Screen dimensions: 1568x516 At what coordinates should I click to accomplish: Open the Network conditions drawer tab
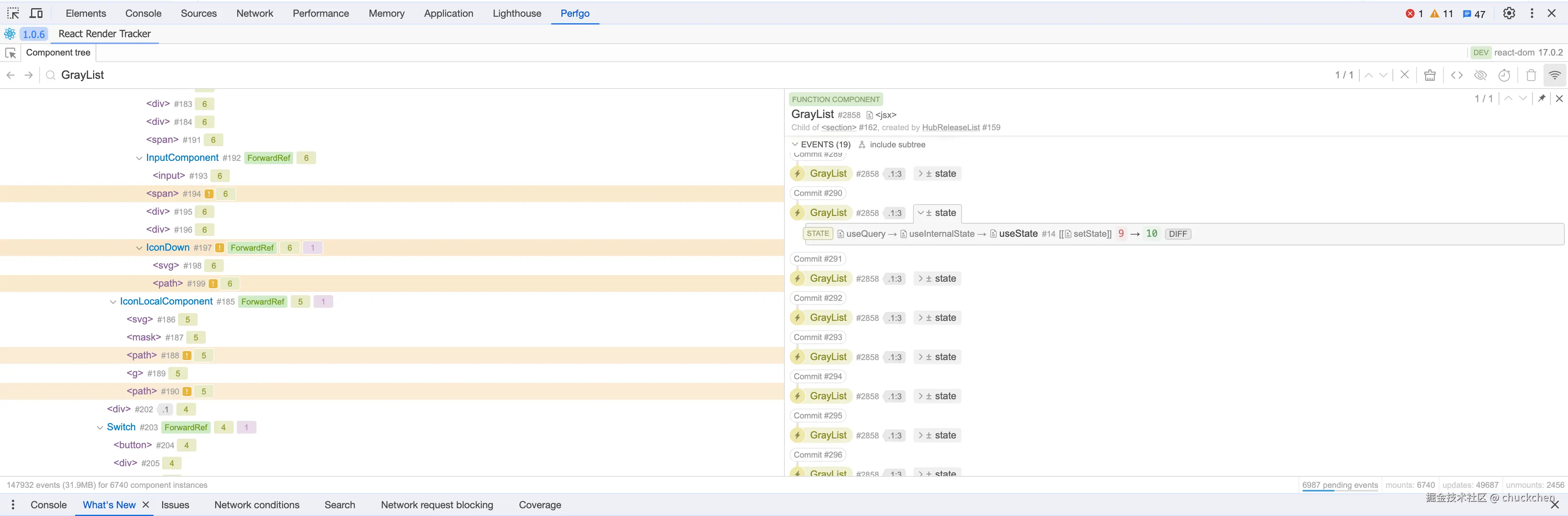pyautogui.click(x=256, y=505)
